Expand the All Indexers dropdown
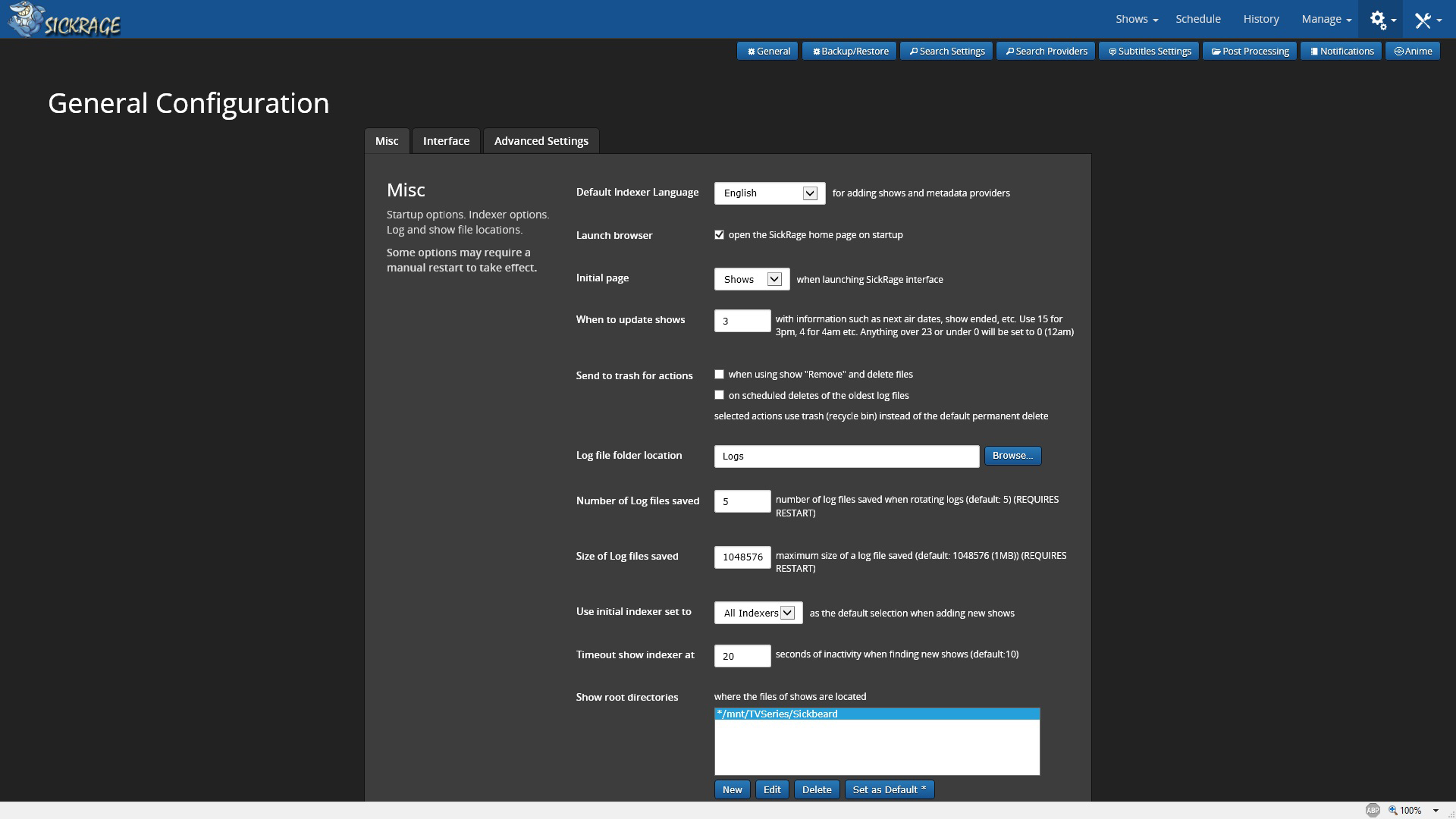Image resolution: width=1456 pixels, height=819 pixels. pos(758,613)
